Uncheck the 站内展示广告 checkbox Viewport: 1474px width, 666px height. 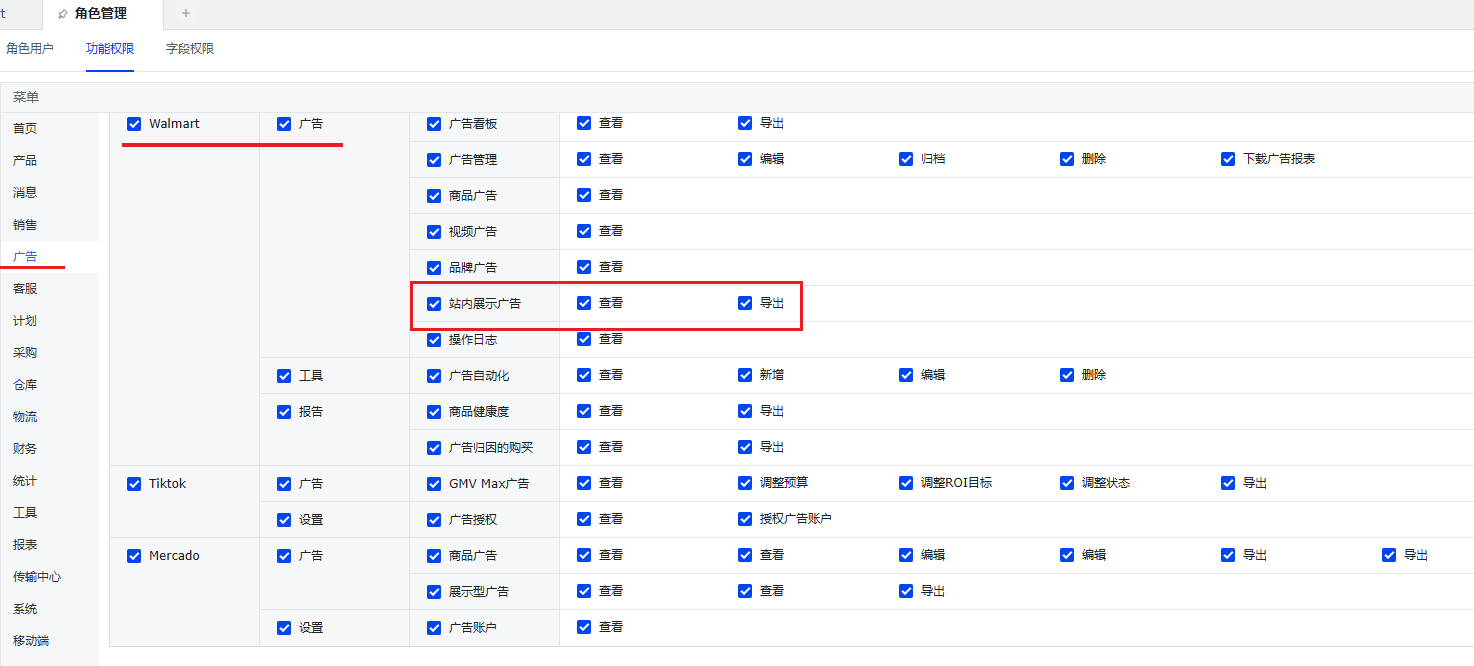(434, 304)
